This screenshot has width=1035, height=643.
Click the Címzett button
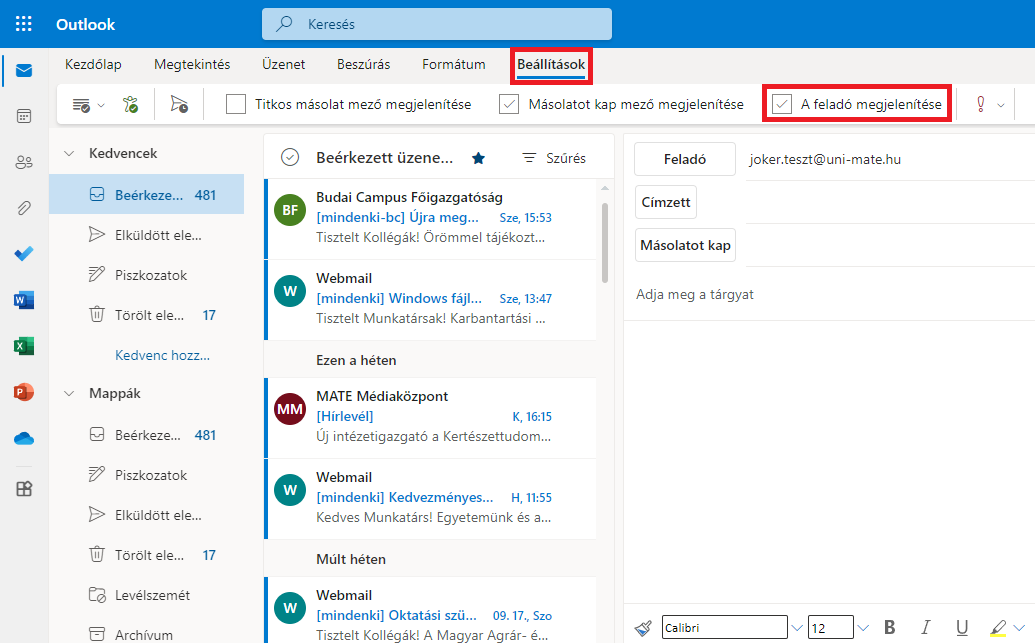[x=666, y=202]
